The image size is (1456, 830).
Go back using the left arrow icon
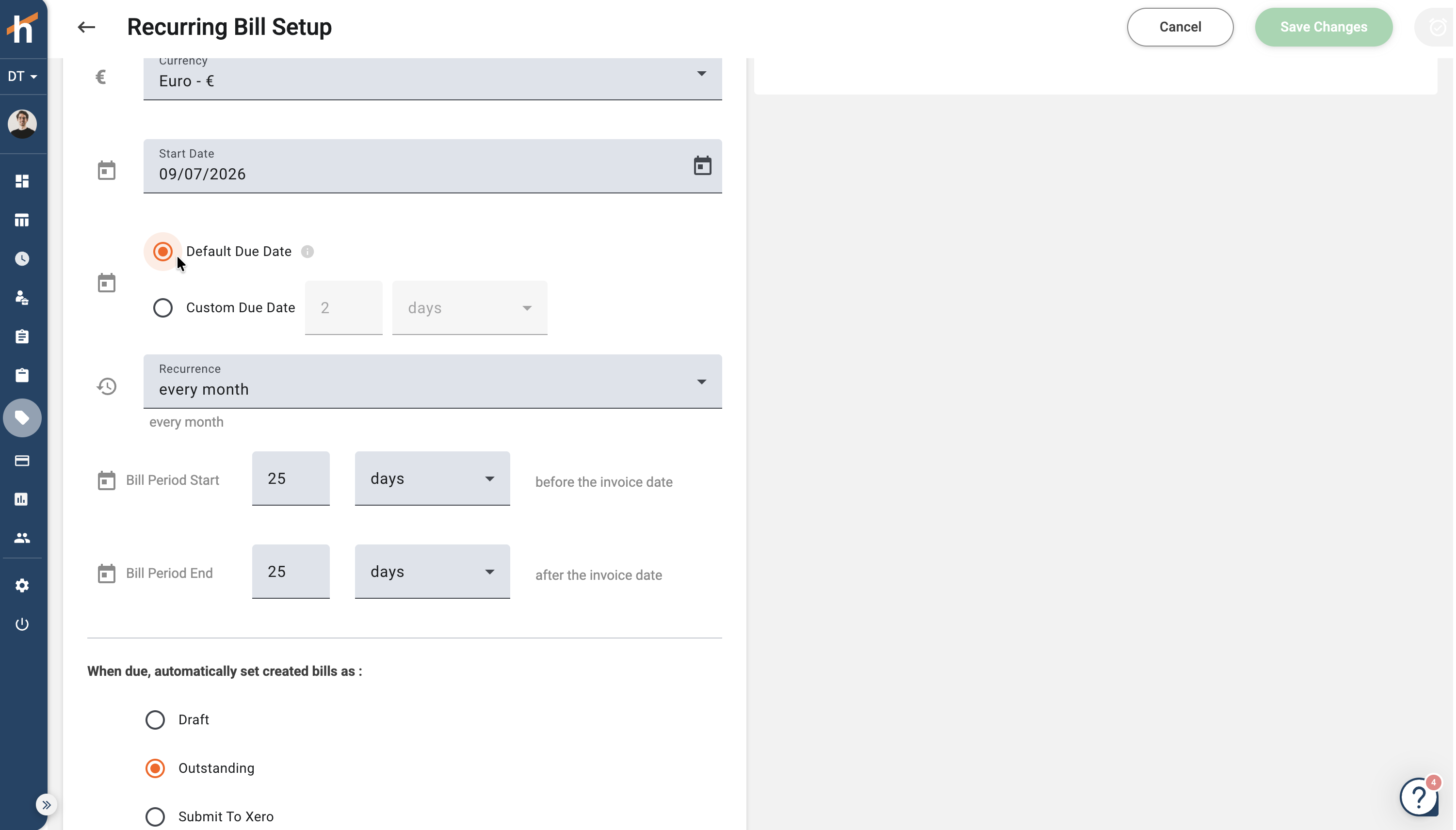(x=86, y=27)
